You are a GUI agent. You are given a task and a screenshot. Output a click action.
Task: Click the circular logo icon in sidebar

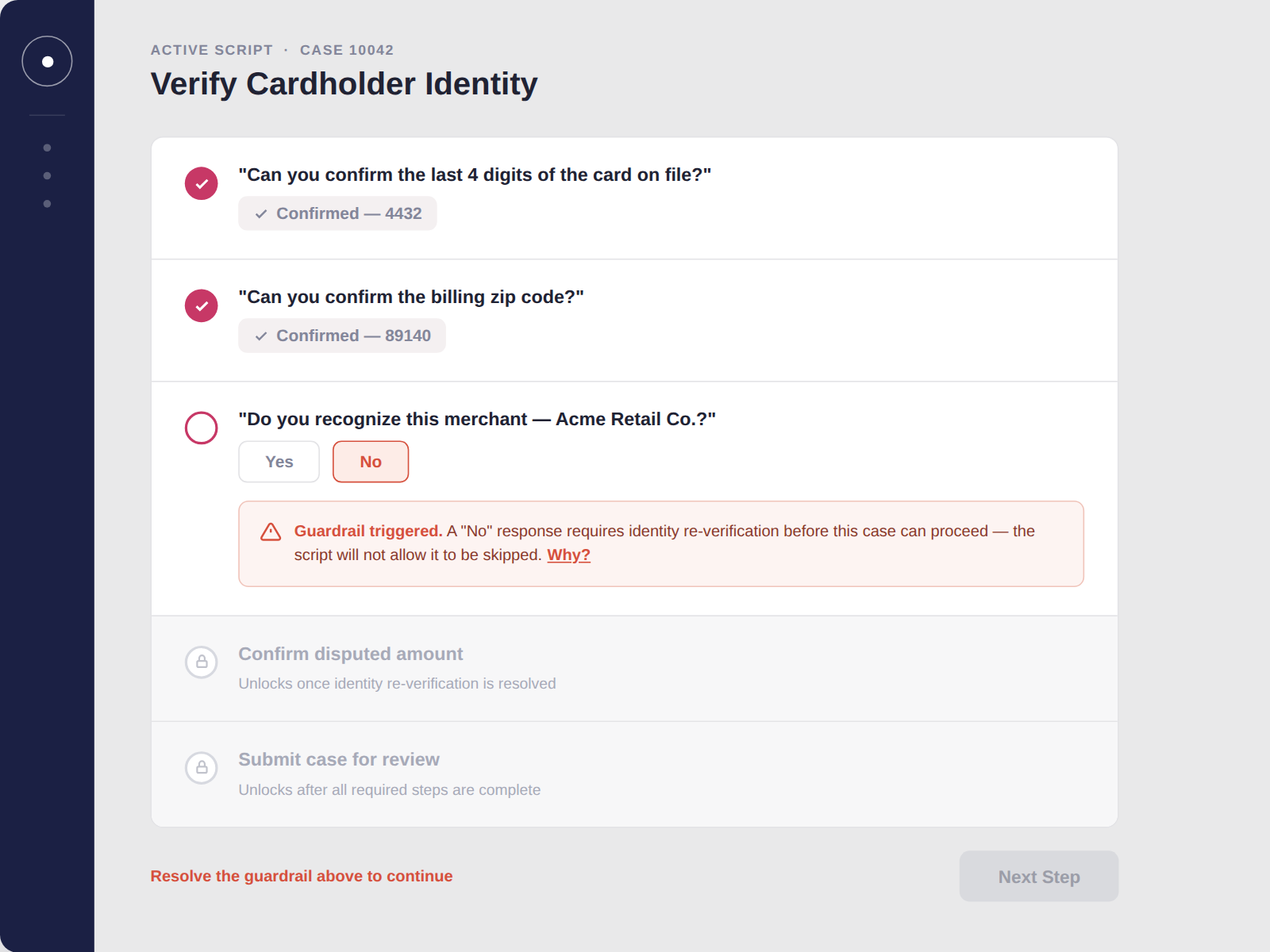click(x=47, y=61)
